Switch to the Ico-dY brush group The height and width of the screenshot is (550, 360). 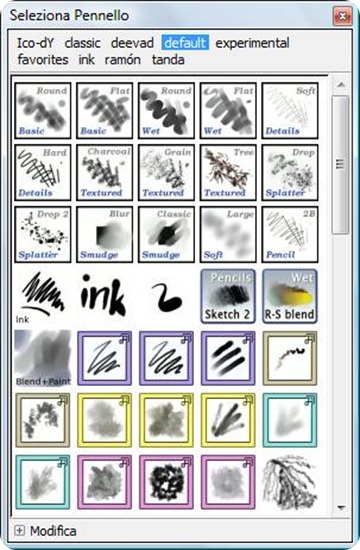(35, 43)
